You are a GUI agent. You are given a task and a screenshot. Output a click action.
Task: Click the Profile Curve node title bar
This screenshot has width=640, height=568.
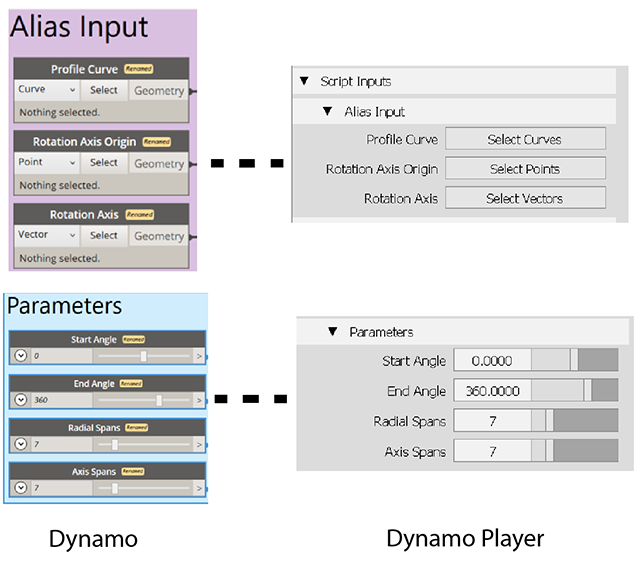coord(101,69)
